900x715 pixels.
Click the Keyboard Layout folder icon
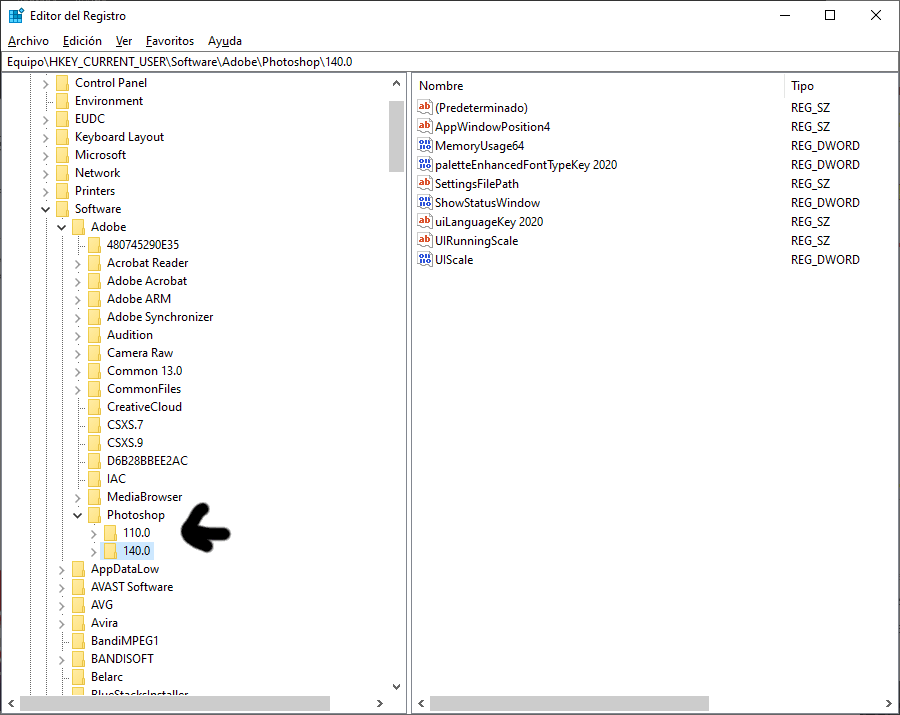(x=63, y=137)
